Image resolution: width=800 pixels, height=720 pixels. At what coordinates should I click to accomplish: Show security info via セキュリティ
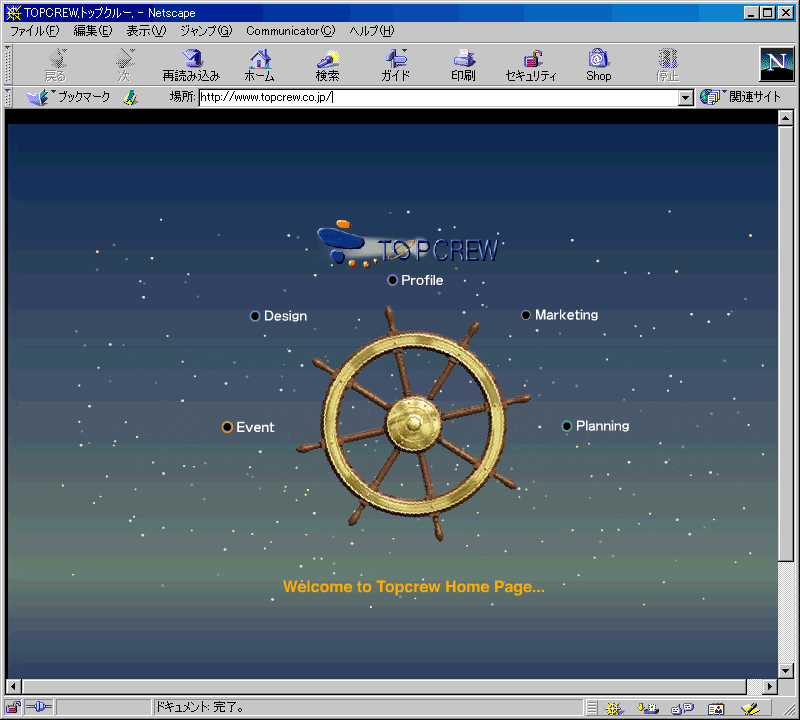coord(531,65)
